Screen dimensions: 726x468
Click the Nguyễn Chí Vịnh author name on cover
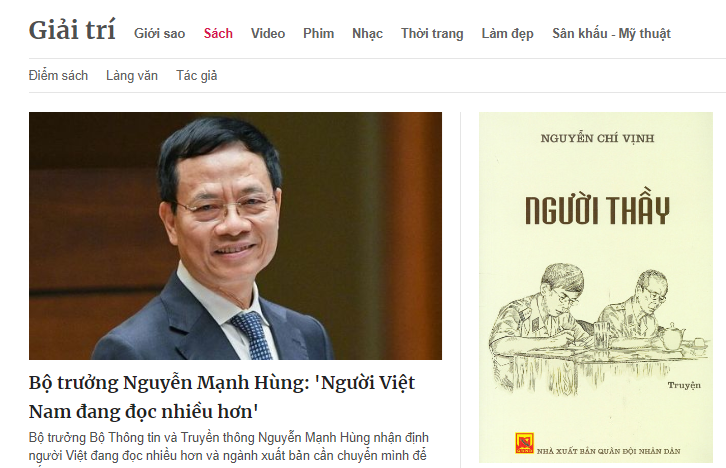pyautogui.click(x=597, y=138)
